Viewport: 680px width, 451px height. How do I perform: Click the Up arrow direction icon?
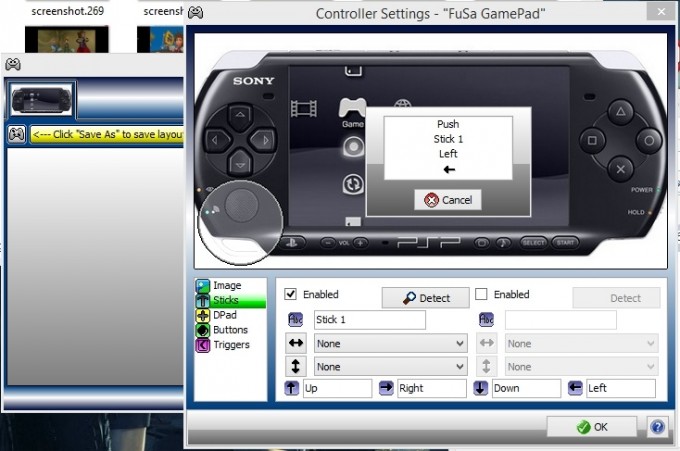[291, 388]
